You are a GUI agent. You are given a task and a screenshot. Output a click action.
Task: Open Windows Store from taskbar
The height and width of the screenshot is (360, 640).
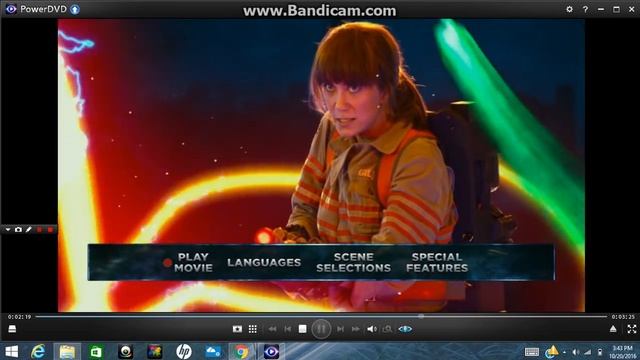pyautogui.click(x=96, y=351)
